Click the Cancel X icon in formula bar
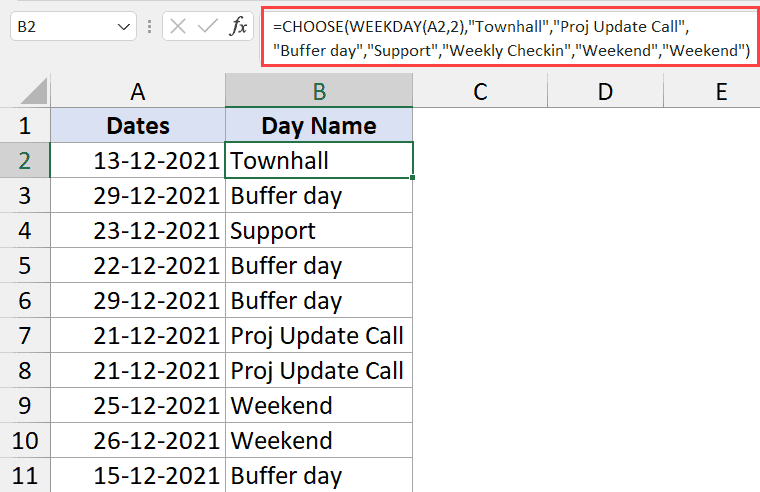This screenshot has width=760, height=492. (x=178, y=27)
